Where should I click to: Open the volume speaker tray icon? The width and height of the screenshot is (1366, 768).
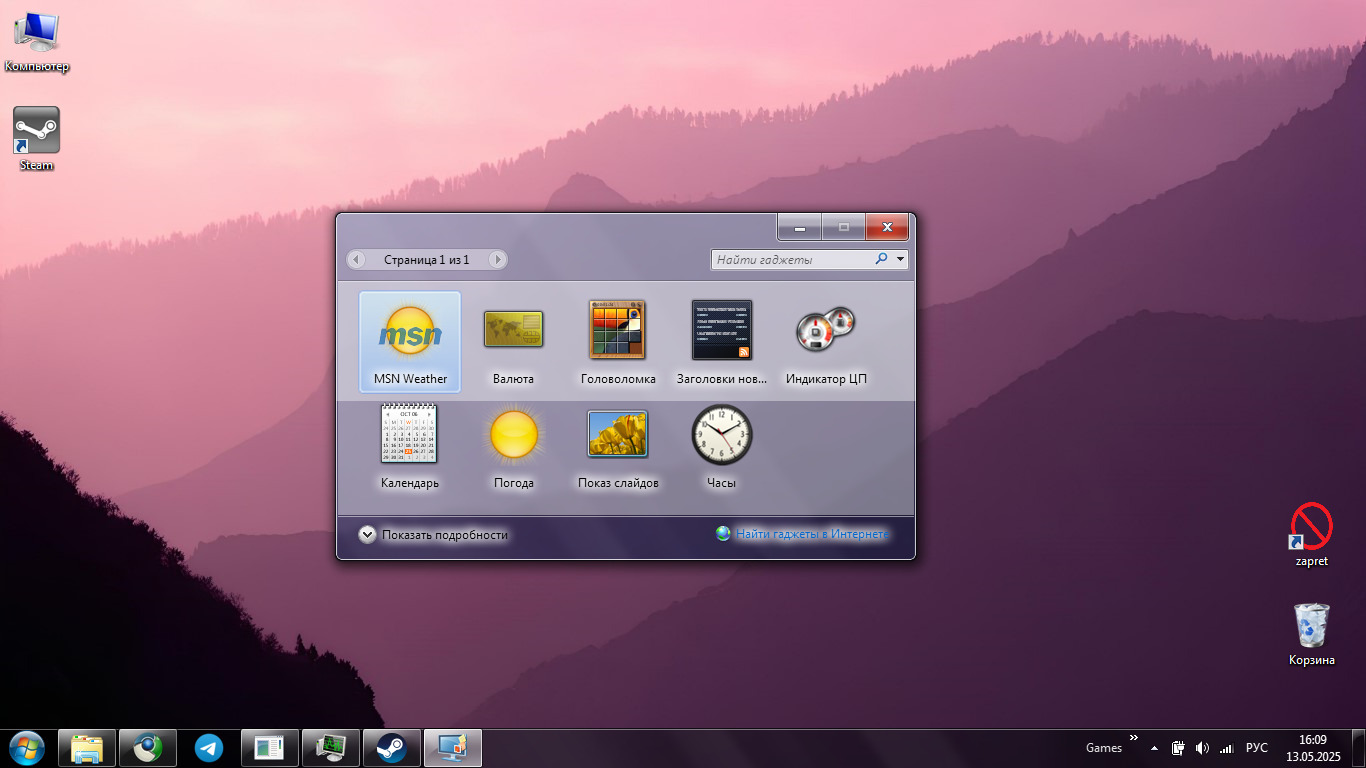[x=1202, y=748]
